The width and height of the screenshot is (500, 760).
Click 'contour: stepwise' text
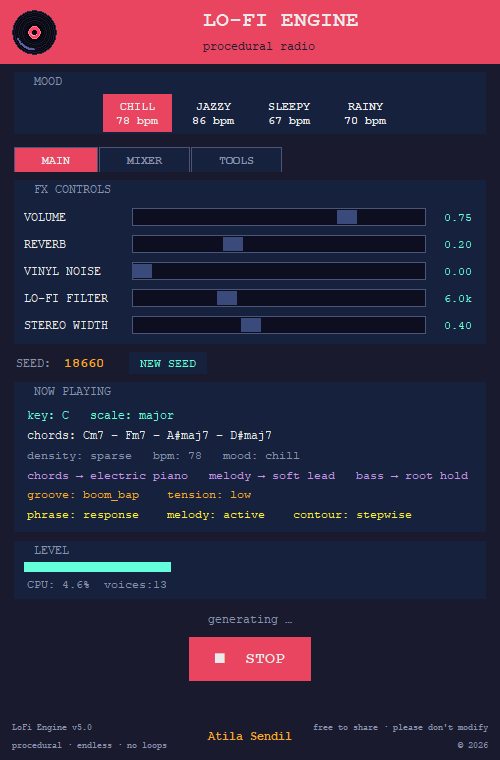coord(352,515)
